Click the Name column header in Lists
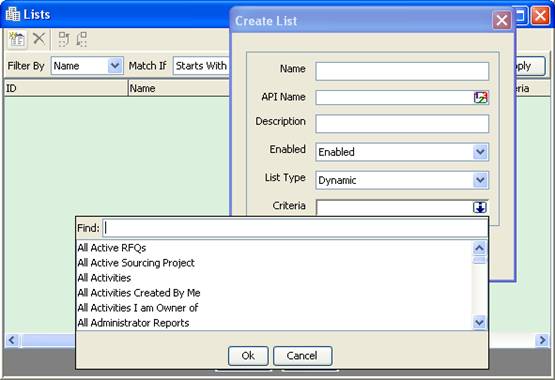Viewport: 555px width, 380px height. [x=179, y=88]
